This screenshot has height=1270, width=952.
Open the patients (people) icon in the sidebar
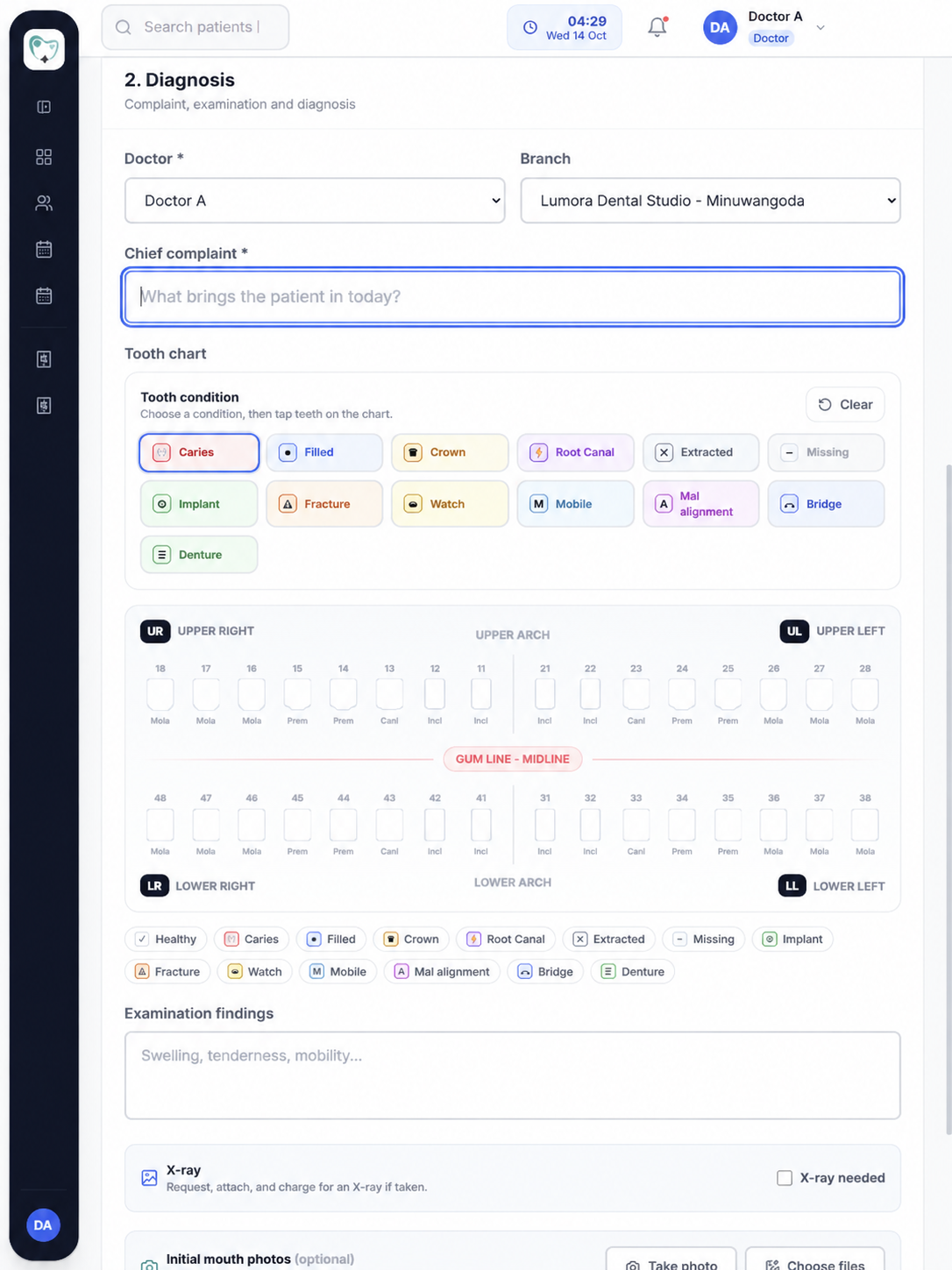[x=44, y=203]
